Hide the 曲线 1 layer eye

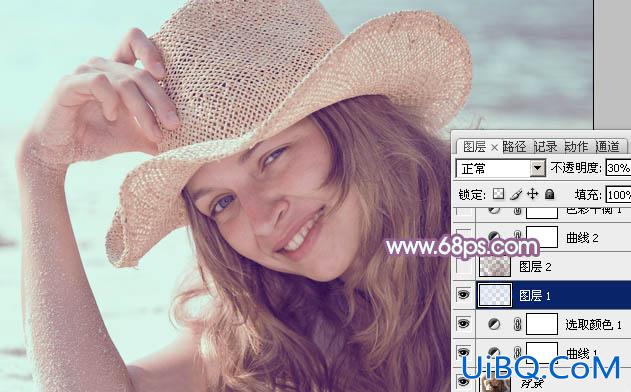coord(464,352)
